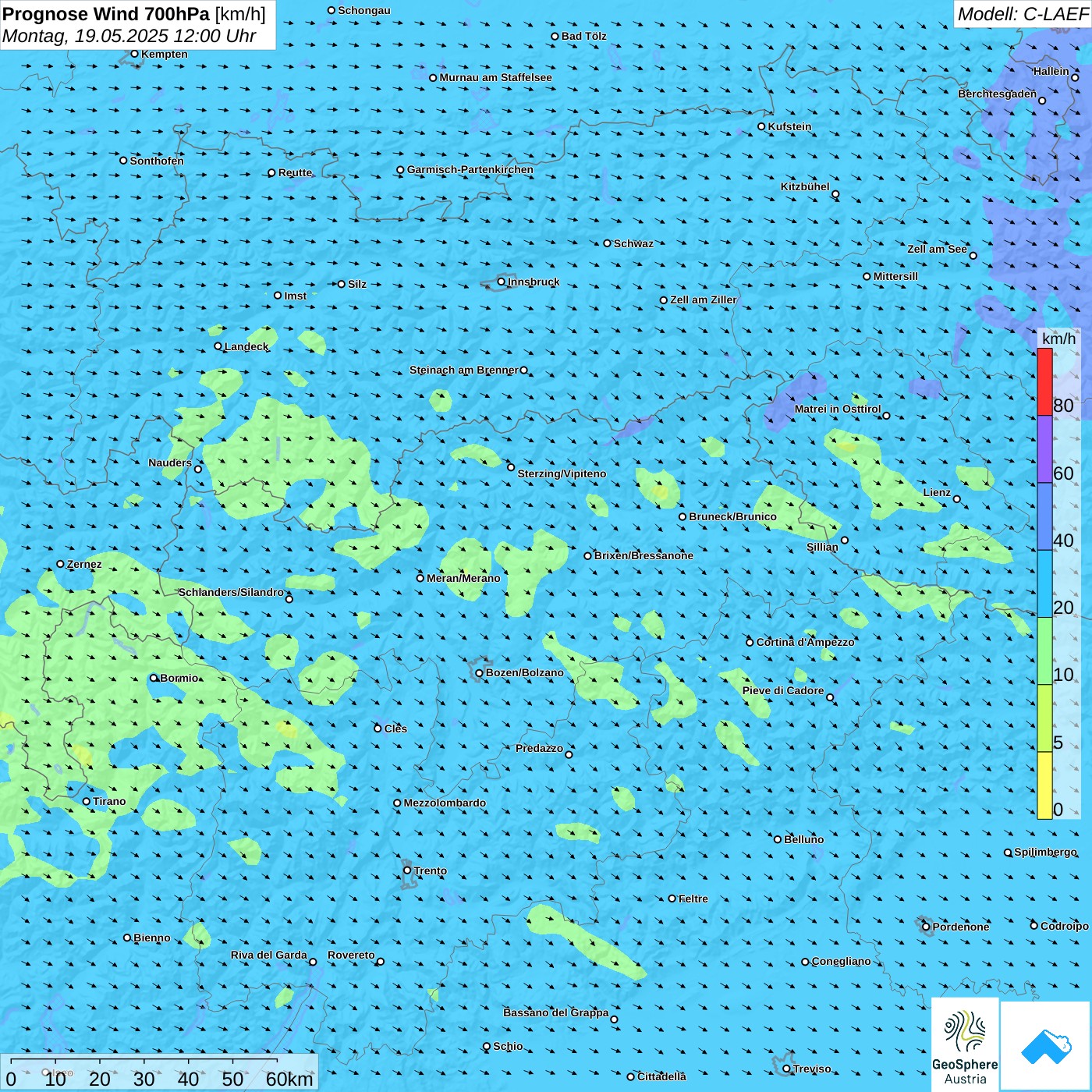Click the Trento city marker
This screenshot has height=1092, width=1092.
pyautogui.click(x=407, y=870)
